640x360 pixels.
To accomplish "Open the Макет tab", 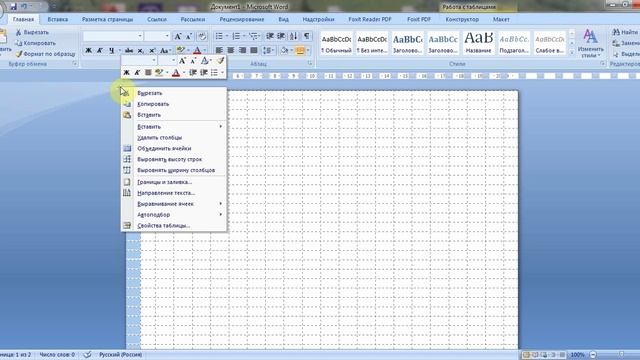I will point(501,19).
